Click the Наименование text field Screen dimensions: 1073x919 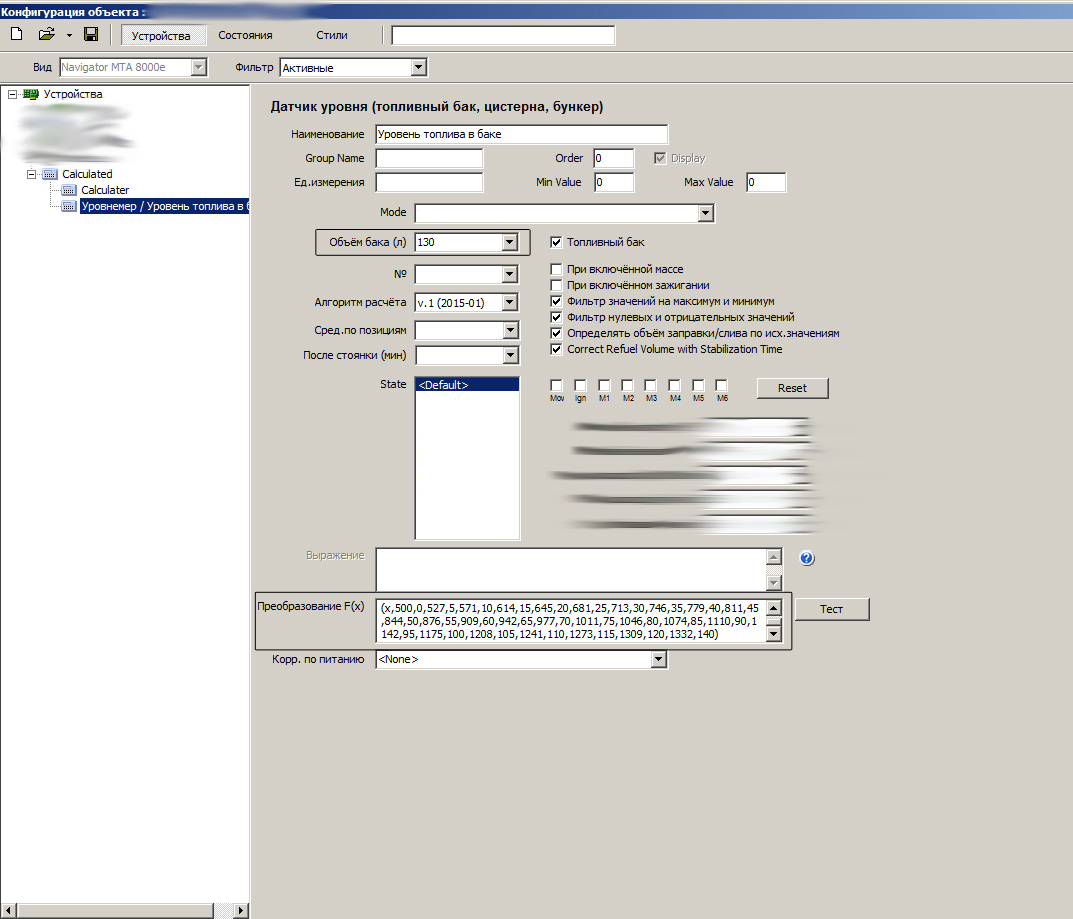tap(521, 134)
